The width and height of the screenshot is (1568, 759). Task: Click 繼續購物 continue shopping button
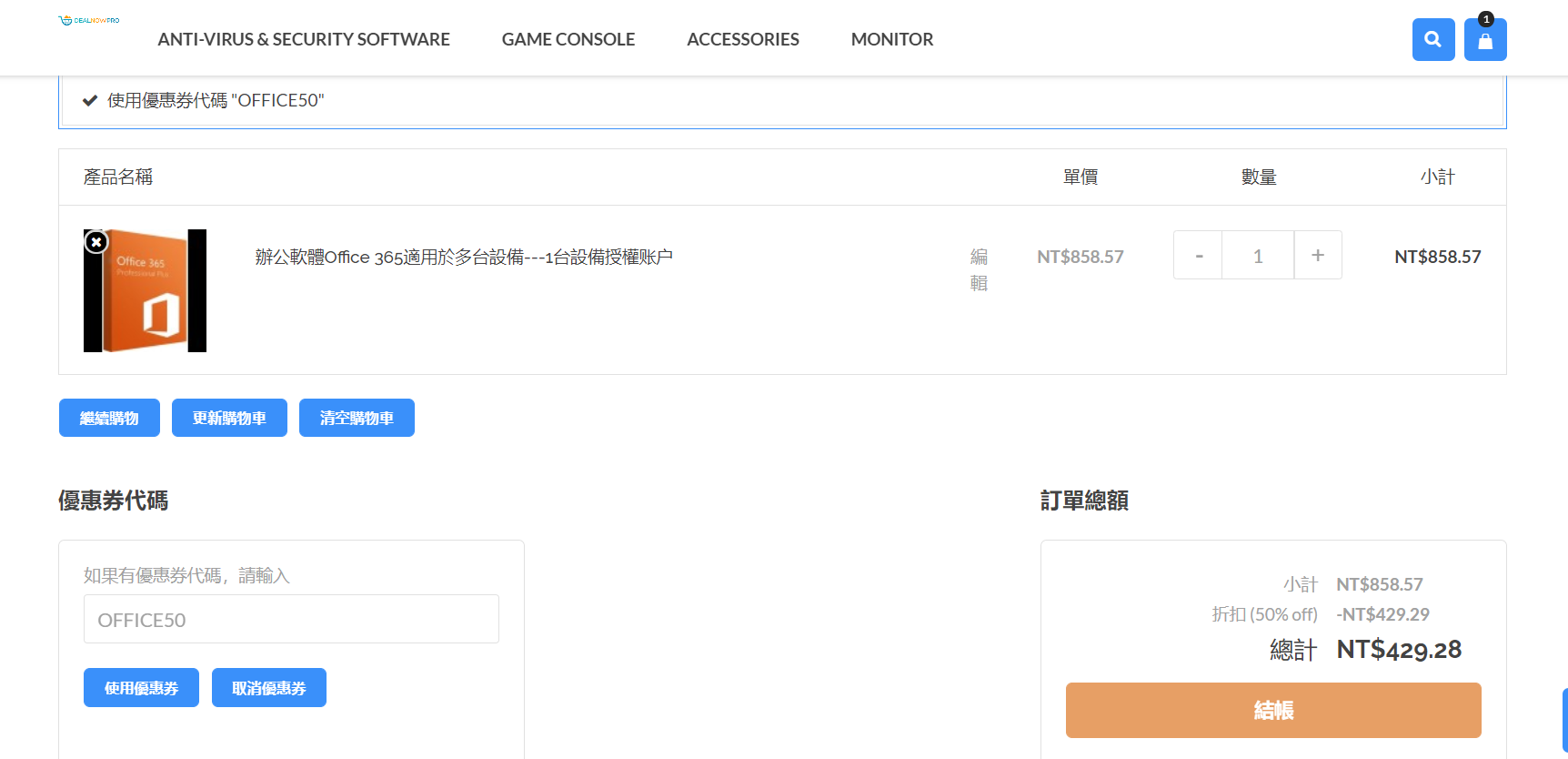click(x=109, y=418)
